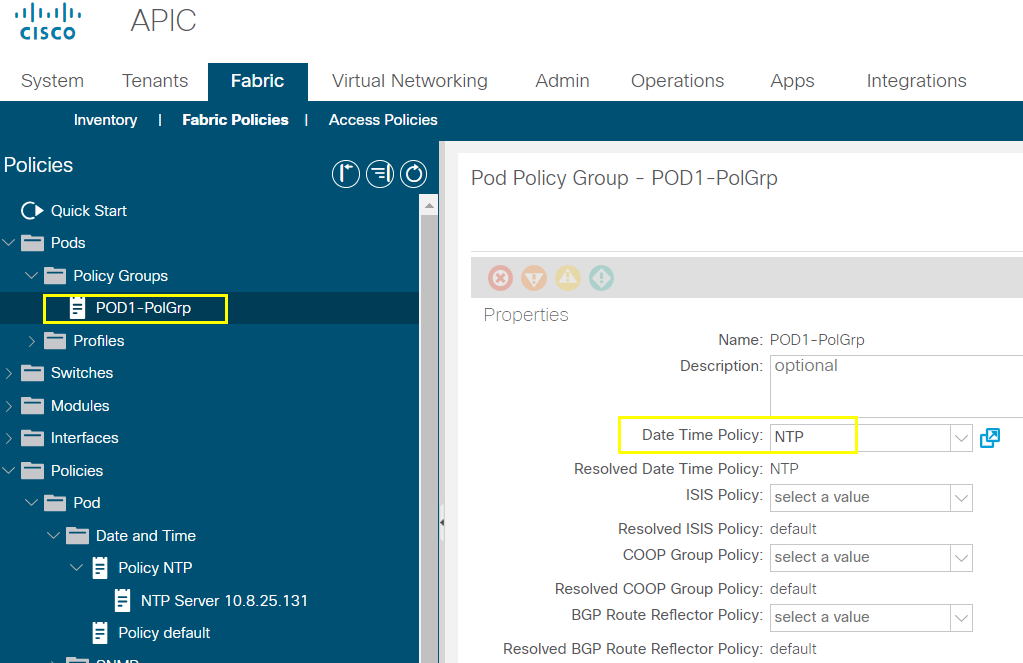Open the Access Policies submenu

383,120
